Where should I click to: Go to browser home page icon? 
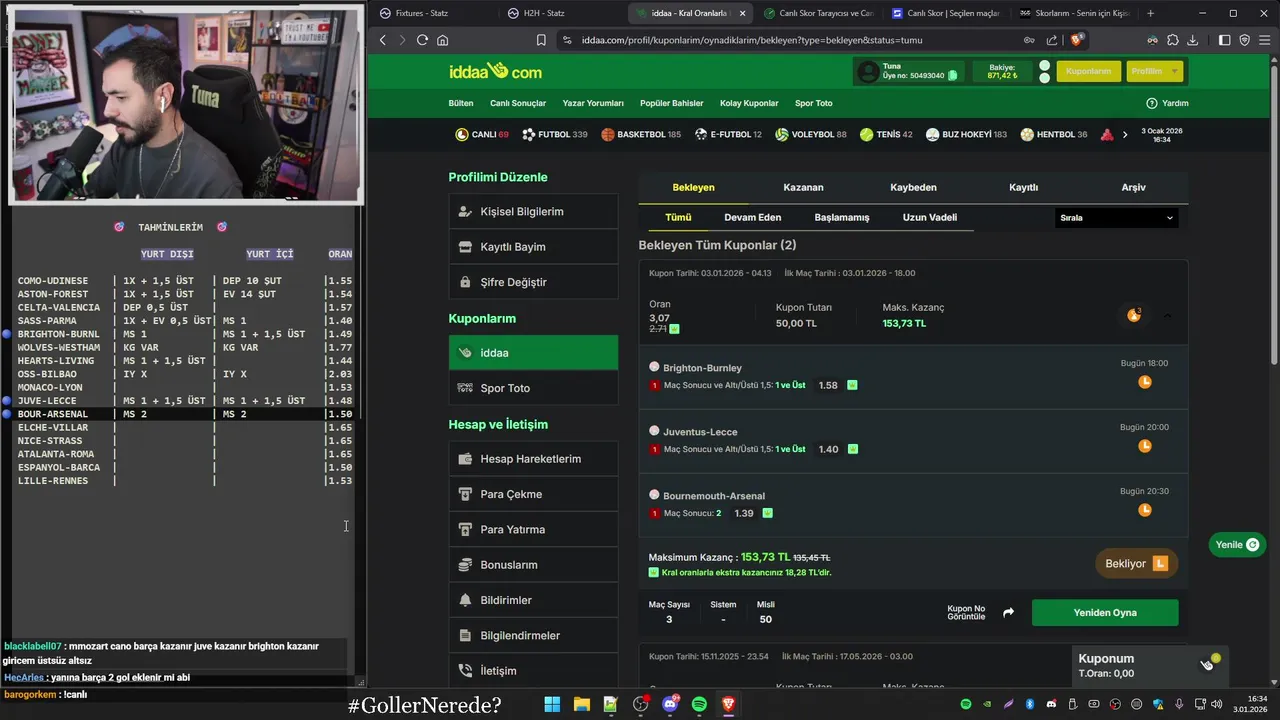coord(443,40)
